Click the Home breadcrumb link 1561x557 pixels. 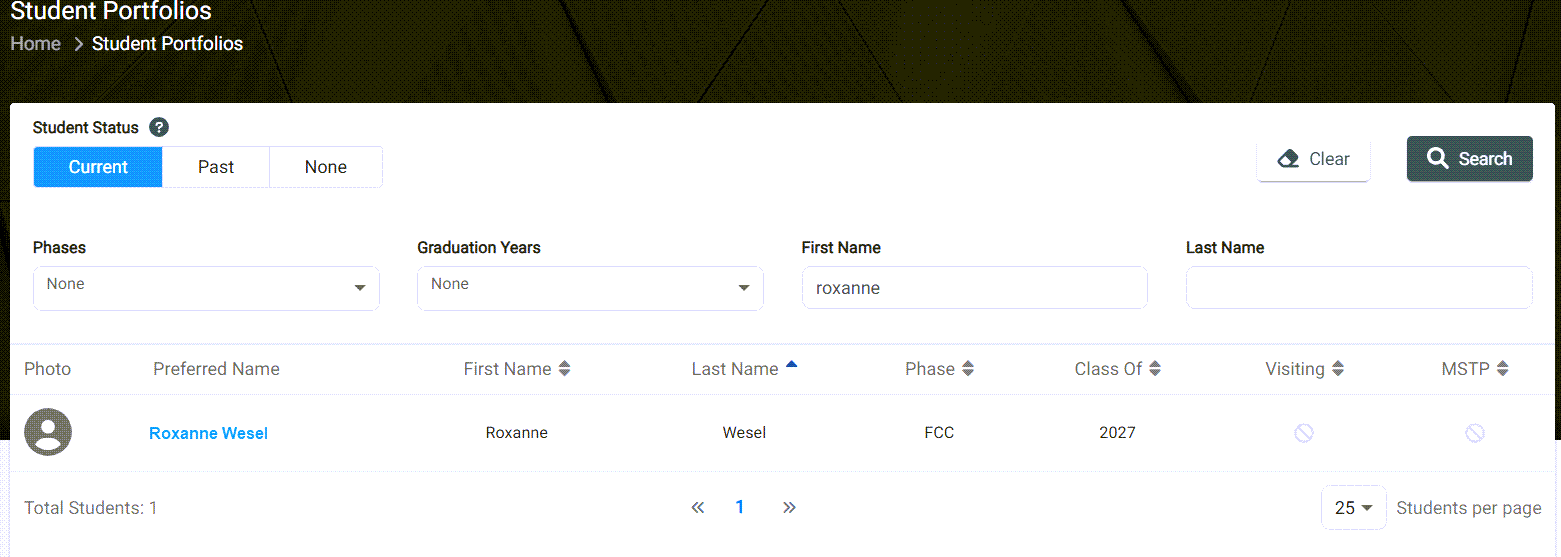pos(36,44)
